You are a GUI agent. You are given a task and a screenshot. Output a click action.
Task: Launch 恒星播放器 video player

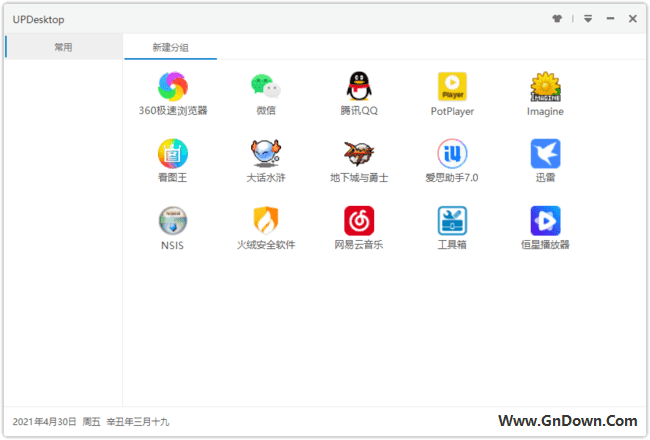(545, 220)
